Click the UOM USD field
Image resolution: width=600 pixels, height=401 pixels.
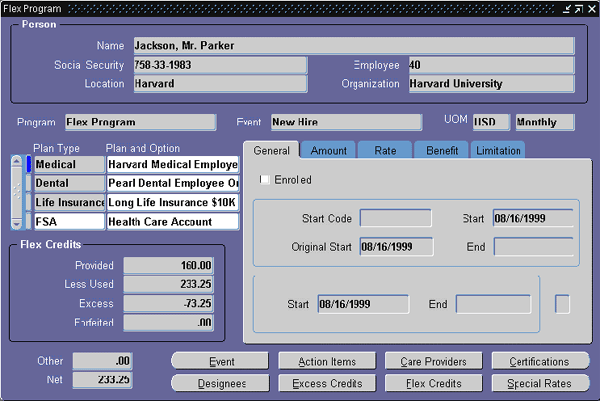click(491, 122)
